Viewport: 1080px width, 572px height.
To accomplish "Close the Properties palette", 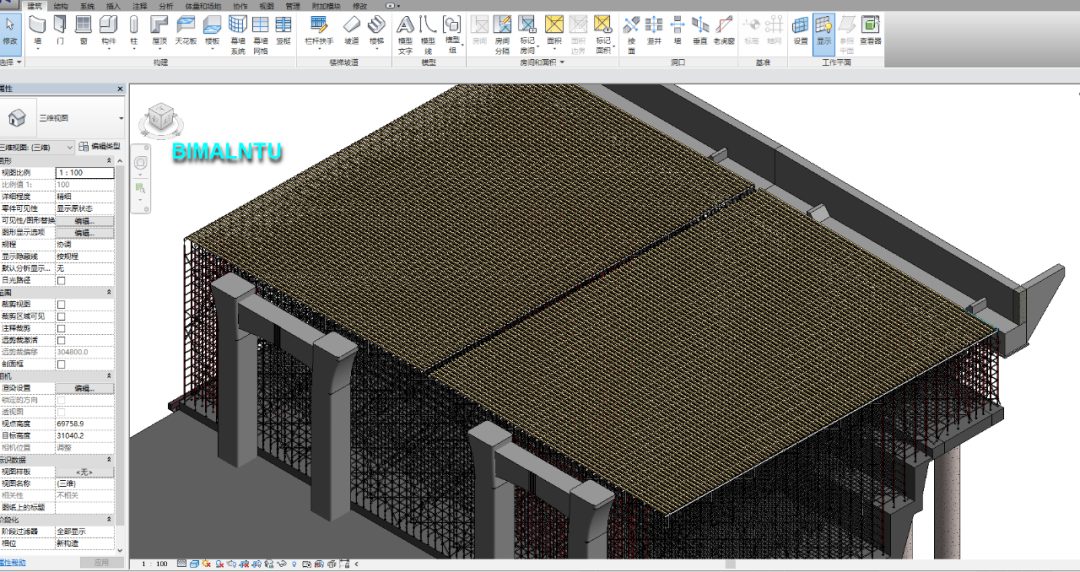I will [120, 89].
